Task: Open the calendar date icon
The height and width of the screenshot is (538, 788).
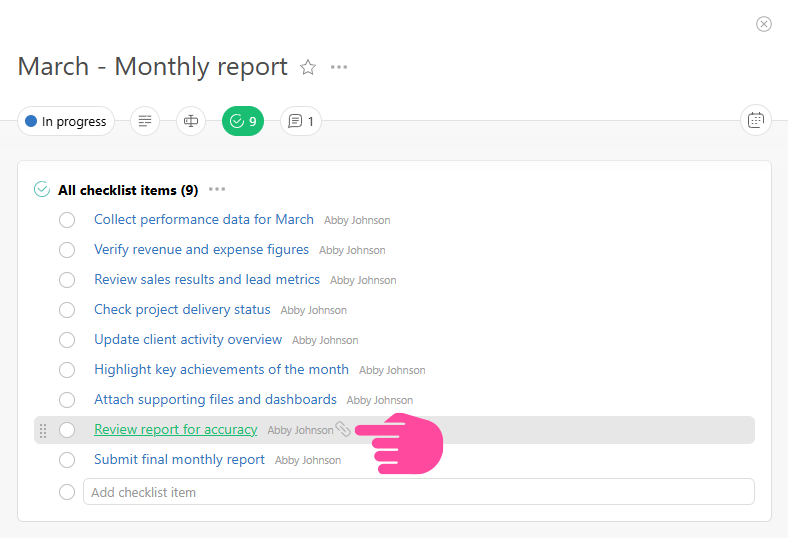Action: (x=756, y=121)
